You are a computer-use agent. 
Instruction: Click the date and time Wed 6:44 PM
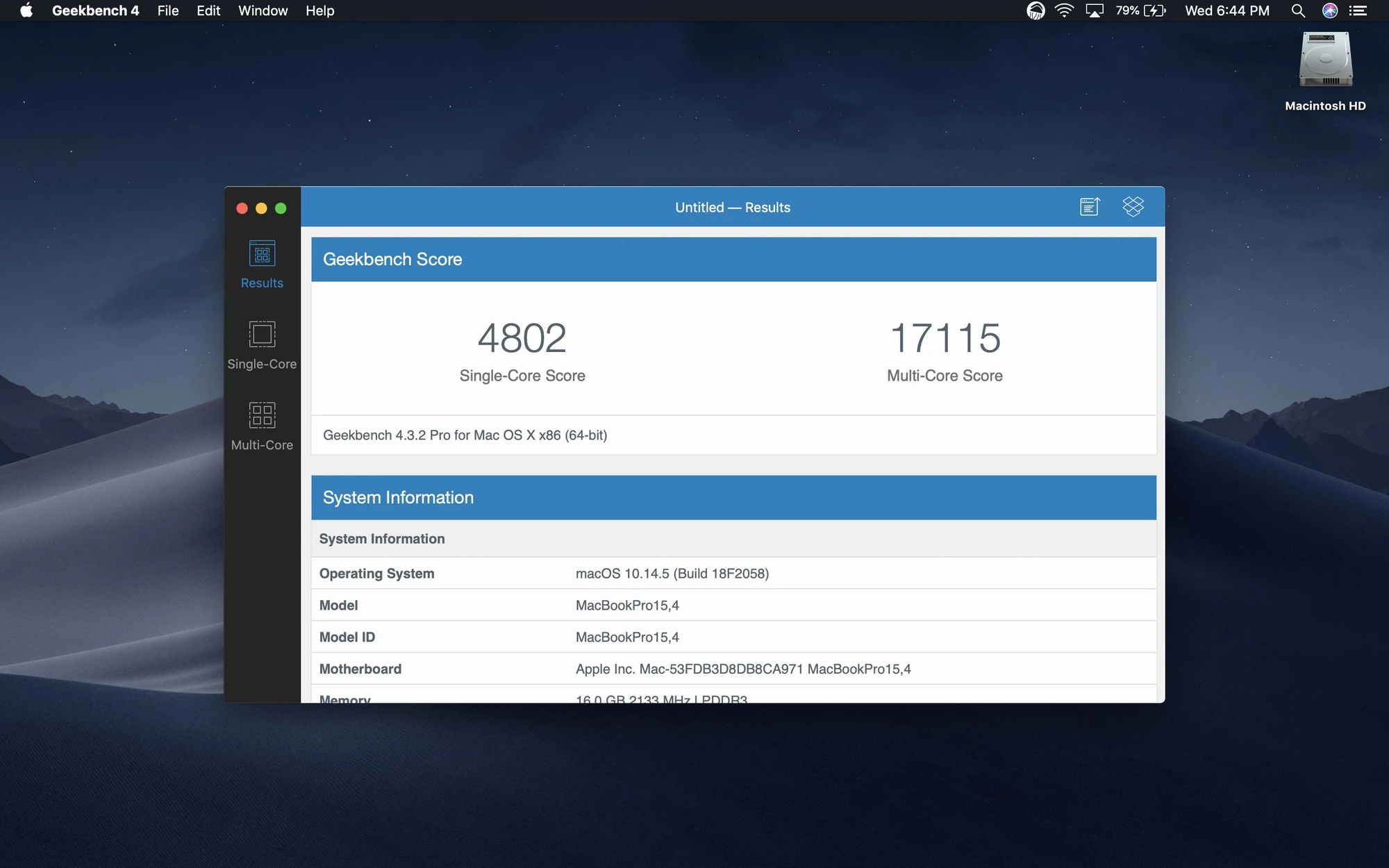[x=1227, y=10]
